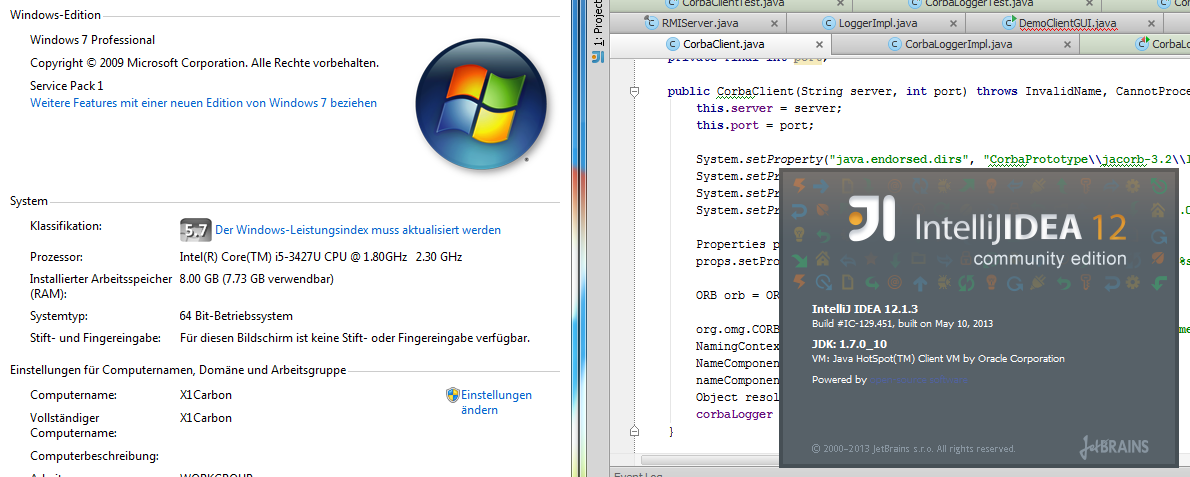The width and height of the screenshot is (1190, 477).
Task: Click the class icon on CorbaClient.java tab
Action: (x=672, y=44)
